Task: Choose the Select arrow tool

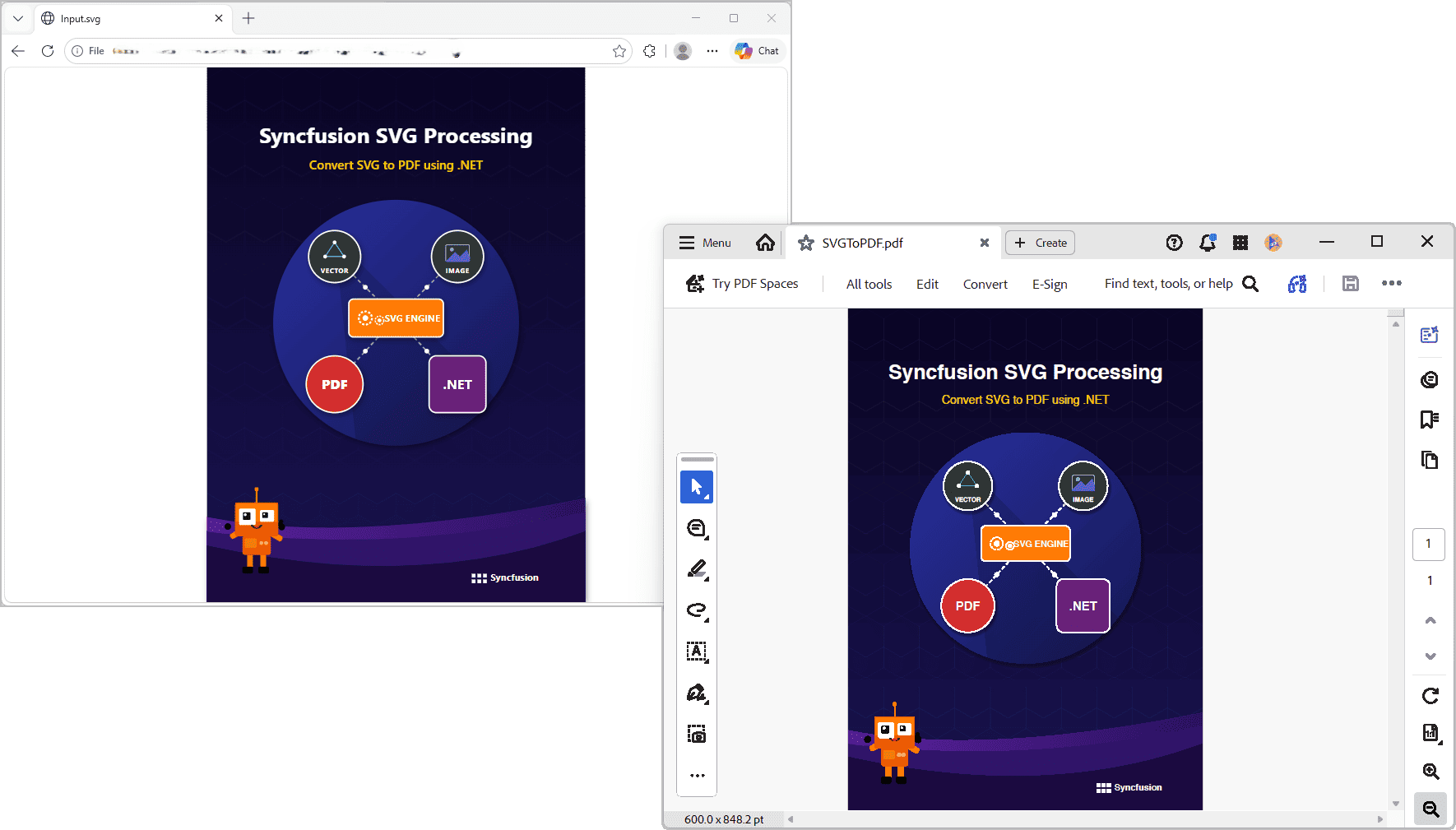Action: pyautogui.click(x=697, y=487)
